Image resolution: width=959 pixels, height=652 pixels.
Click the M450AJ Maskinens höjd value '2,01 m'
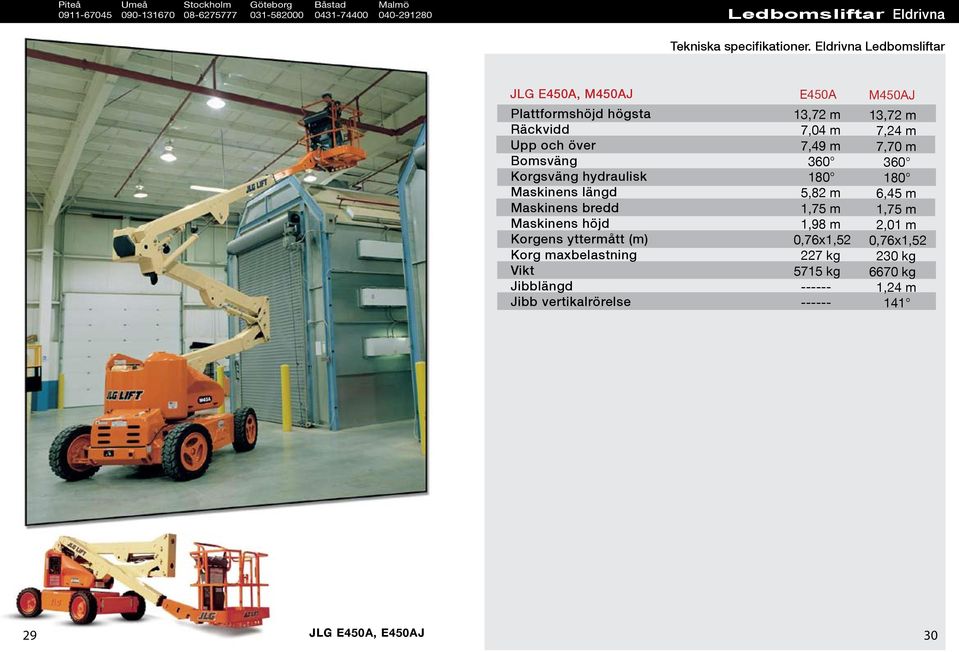896,225
